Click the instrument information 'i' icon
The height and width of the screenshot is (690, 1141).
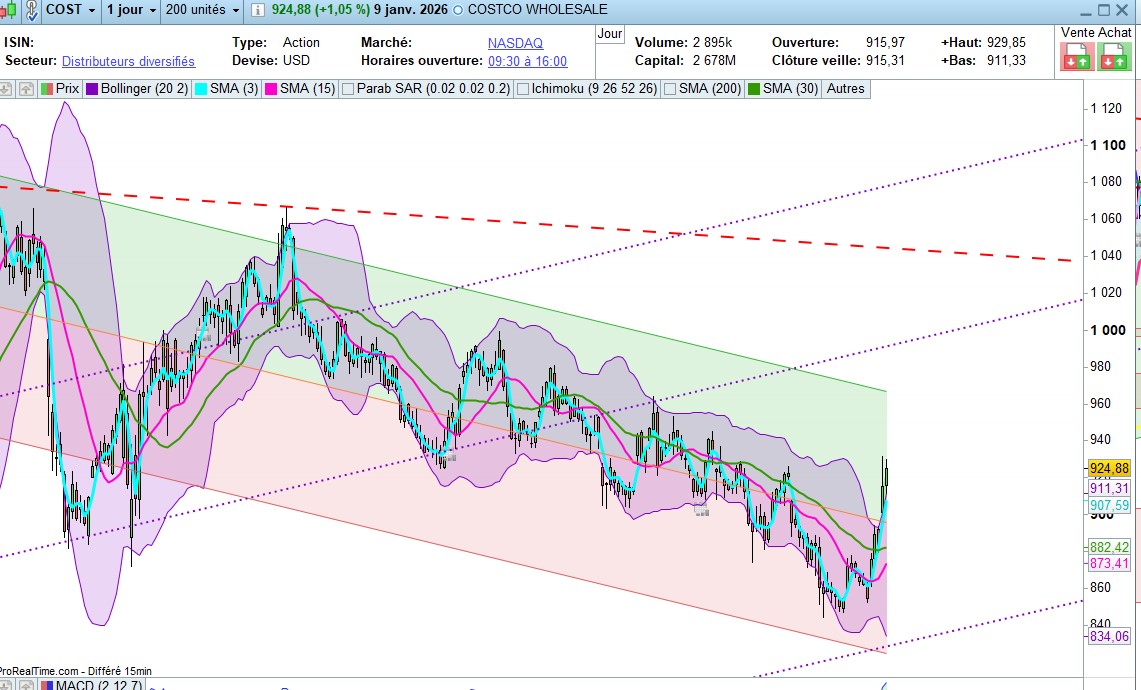coord(258,10)
